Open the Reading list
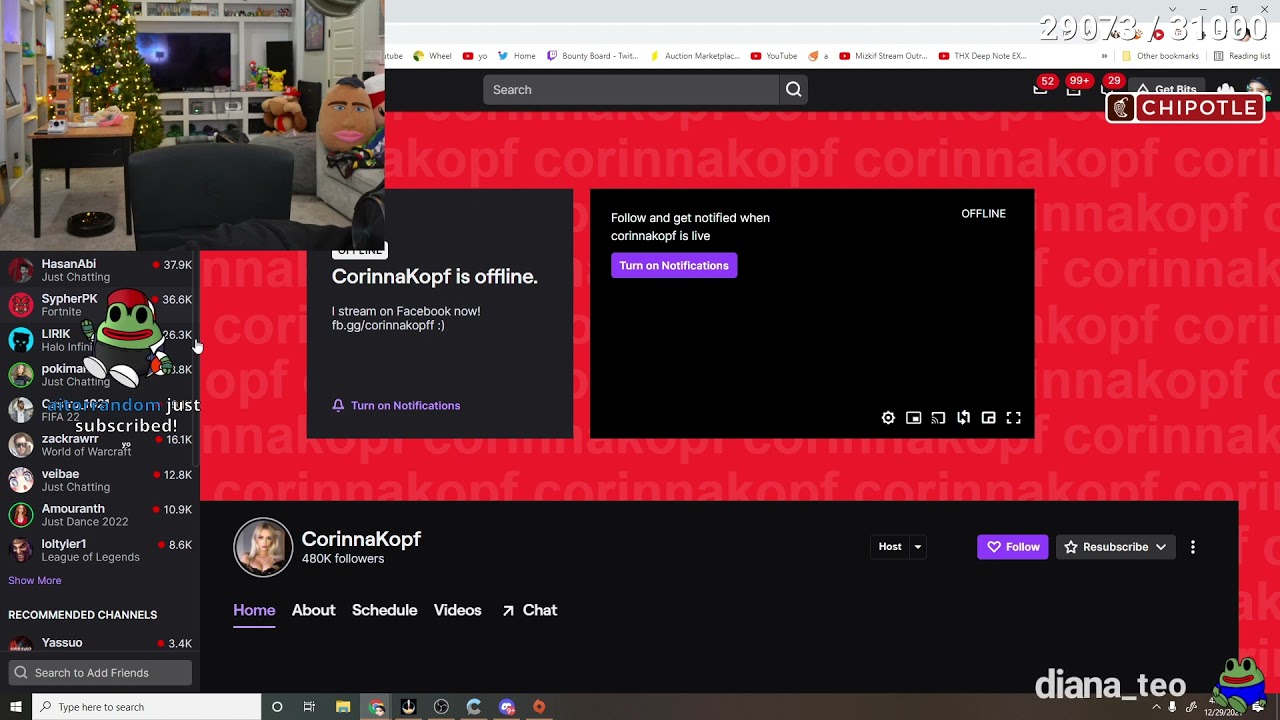This screenshot has width=1280, height=720. (x=1241, y=56)
